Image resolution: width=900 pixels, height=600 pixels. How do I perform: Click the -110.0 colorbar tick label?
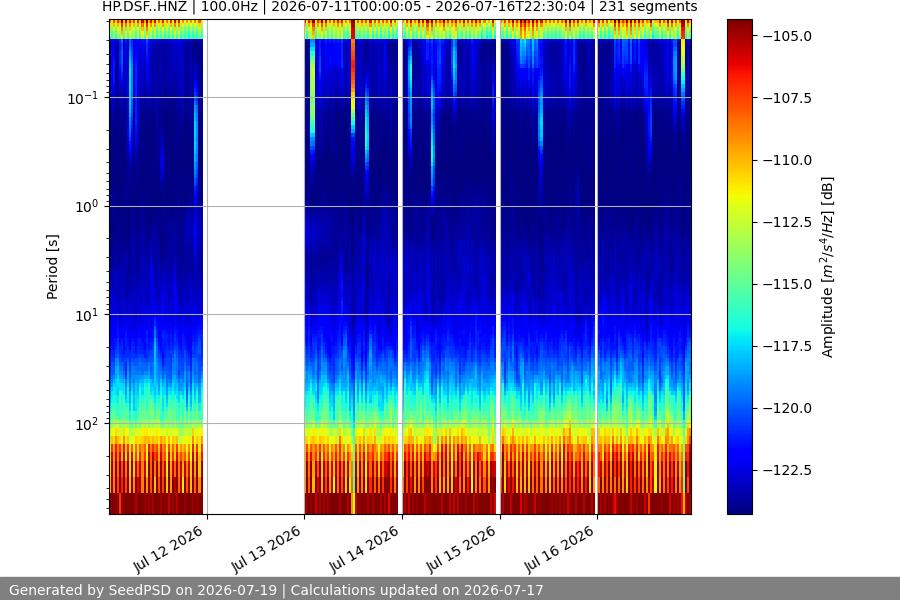tap(788, 160)
